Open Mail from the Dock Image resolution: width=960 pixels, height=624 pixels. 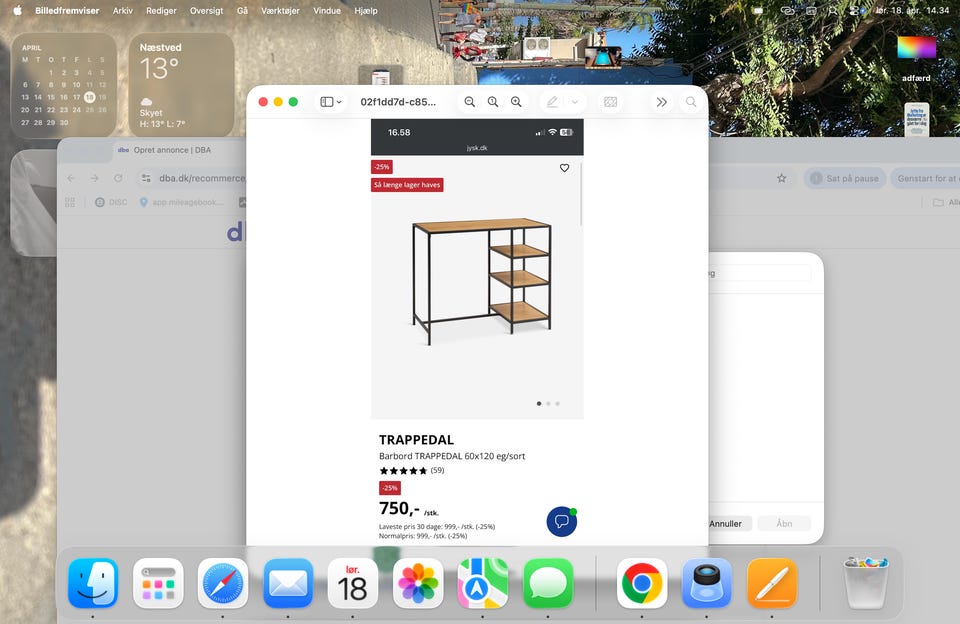point(288,583)
